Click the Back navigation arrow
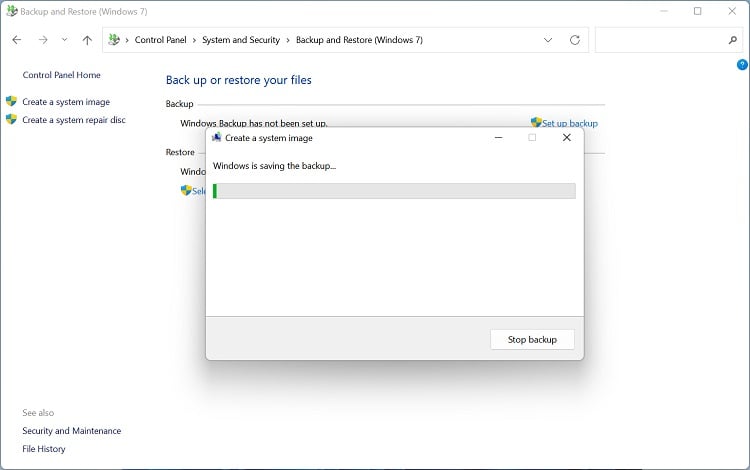 16,40
